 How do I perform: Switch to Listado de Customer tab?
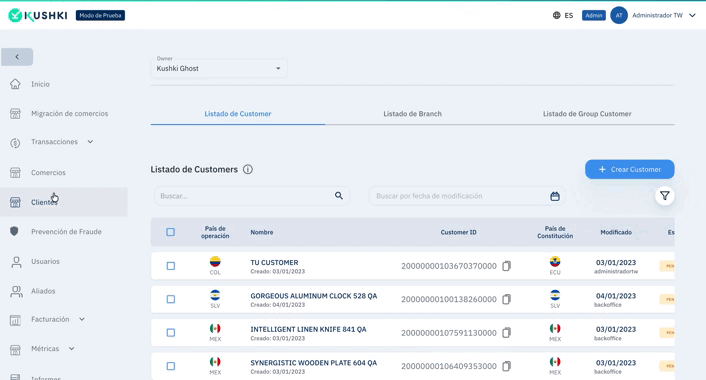pos(238,114)
